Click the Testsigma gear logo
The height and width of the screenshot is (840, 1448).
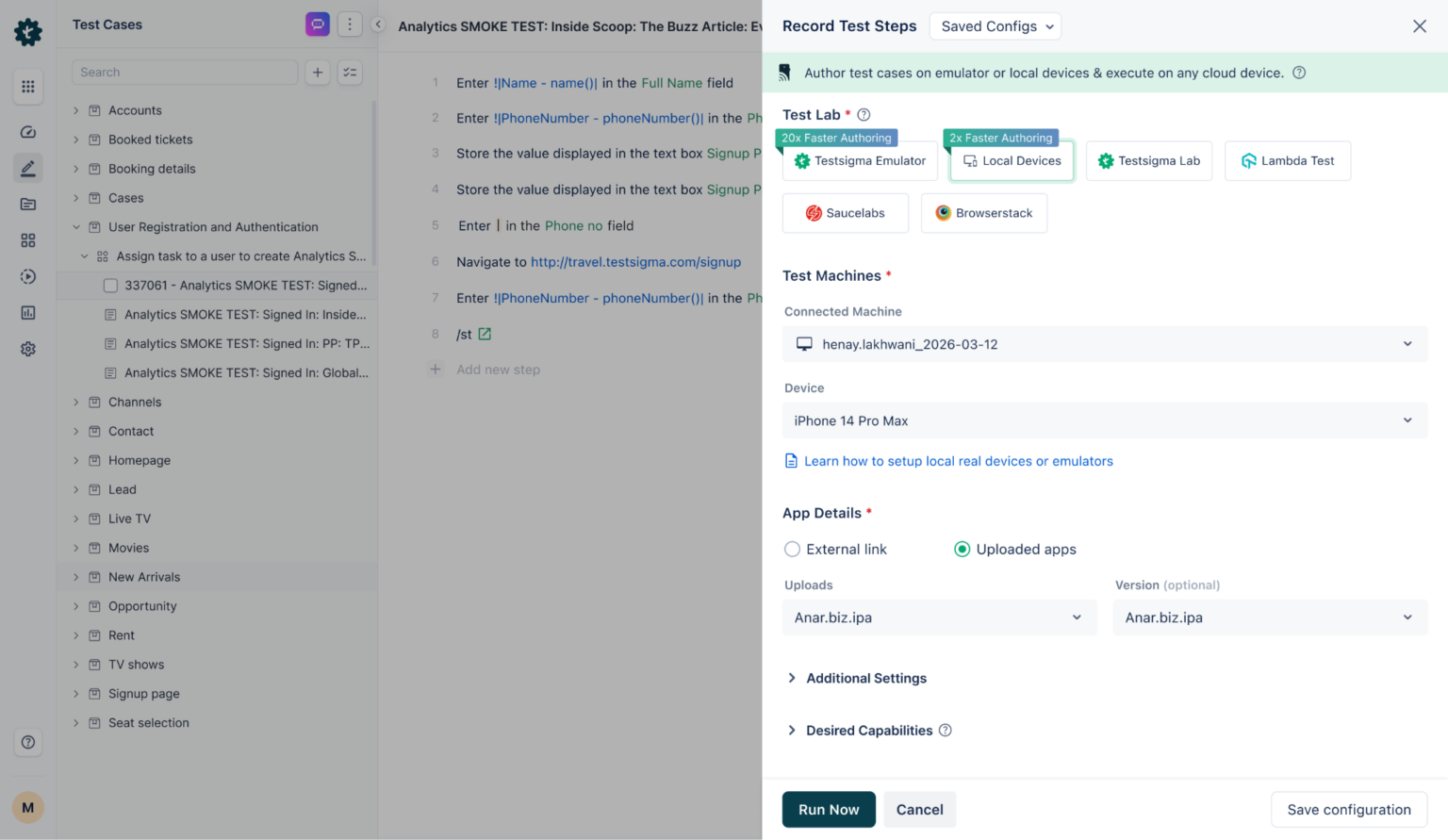[28, 32]
